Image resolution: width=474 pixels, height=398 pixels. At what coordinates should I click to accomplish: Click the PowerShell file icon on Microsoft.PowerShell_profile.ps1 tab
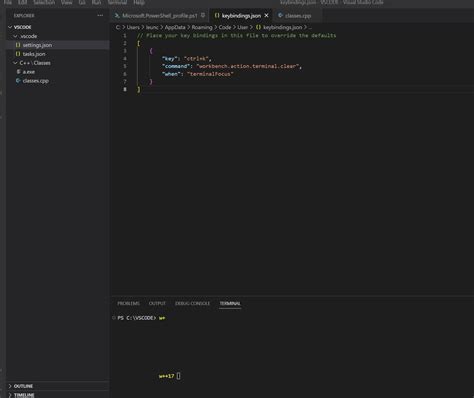pyautogui.click(x=117, y=15)
